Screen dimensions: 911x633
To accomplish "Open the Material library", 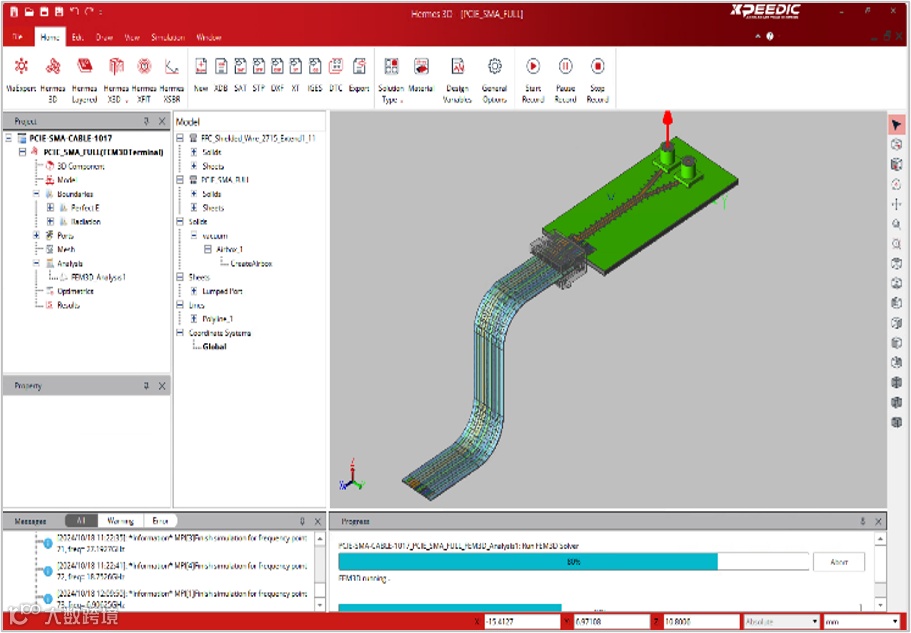I will (x=421, y=75).
